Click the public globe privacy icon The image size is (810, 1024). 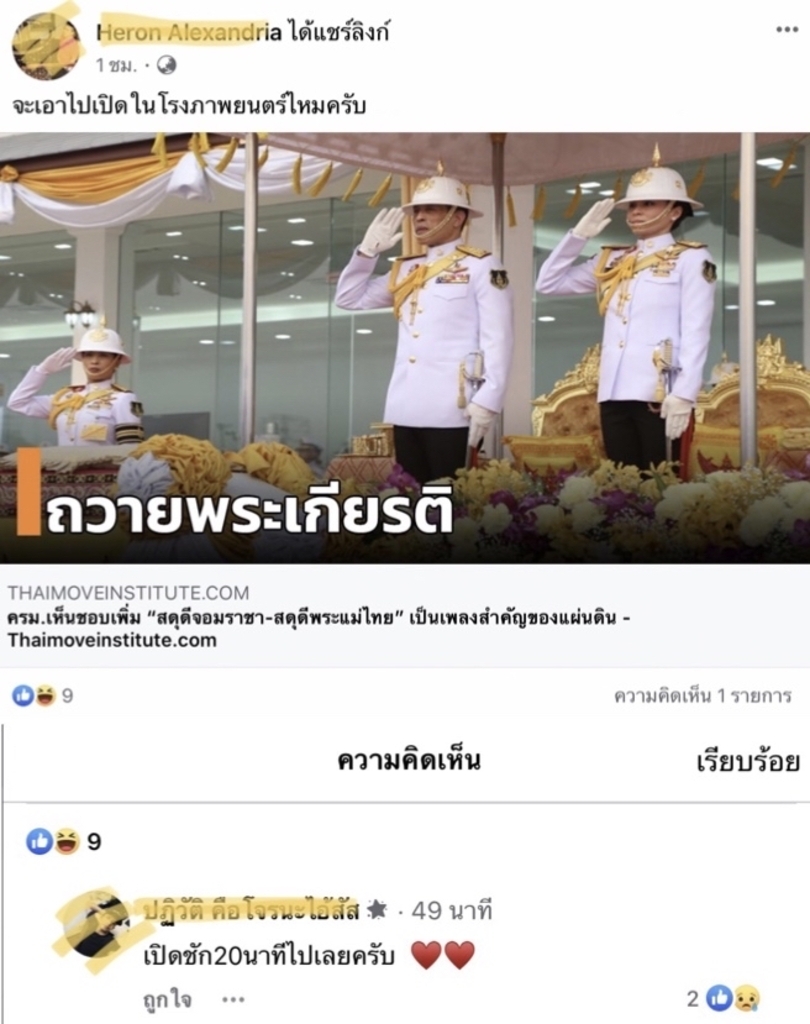pos(167,65)
